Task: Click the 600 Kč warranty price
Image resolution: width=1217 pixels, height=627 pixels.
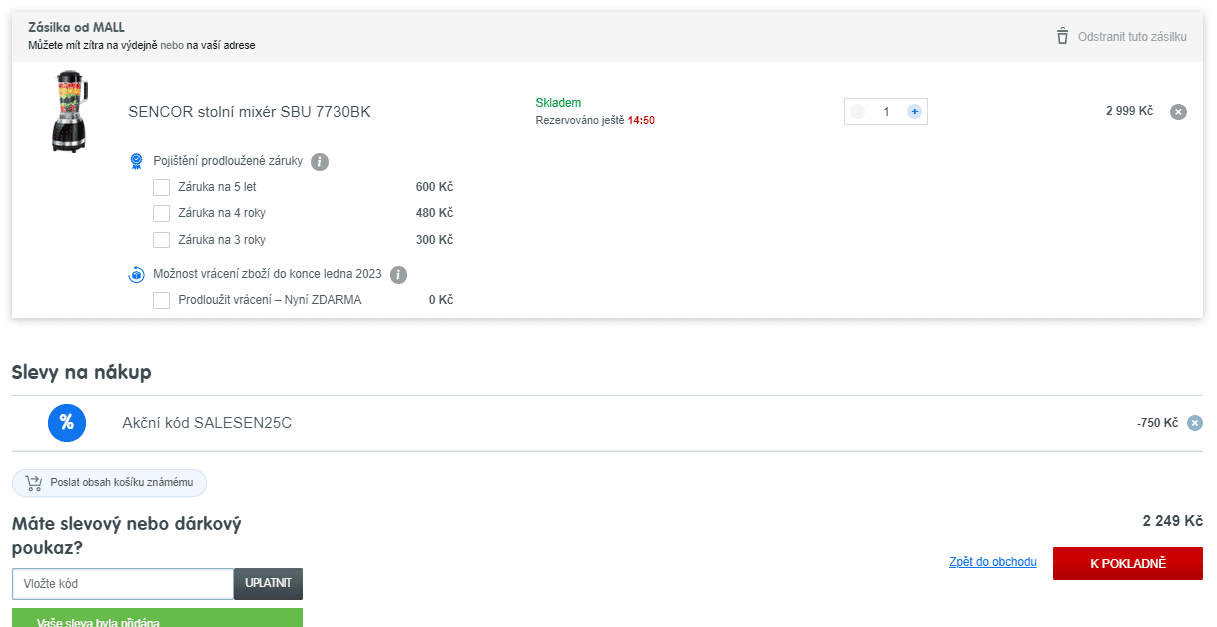Action: pyautogui.click(x=434, y=187)
